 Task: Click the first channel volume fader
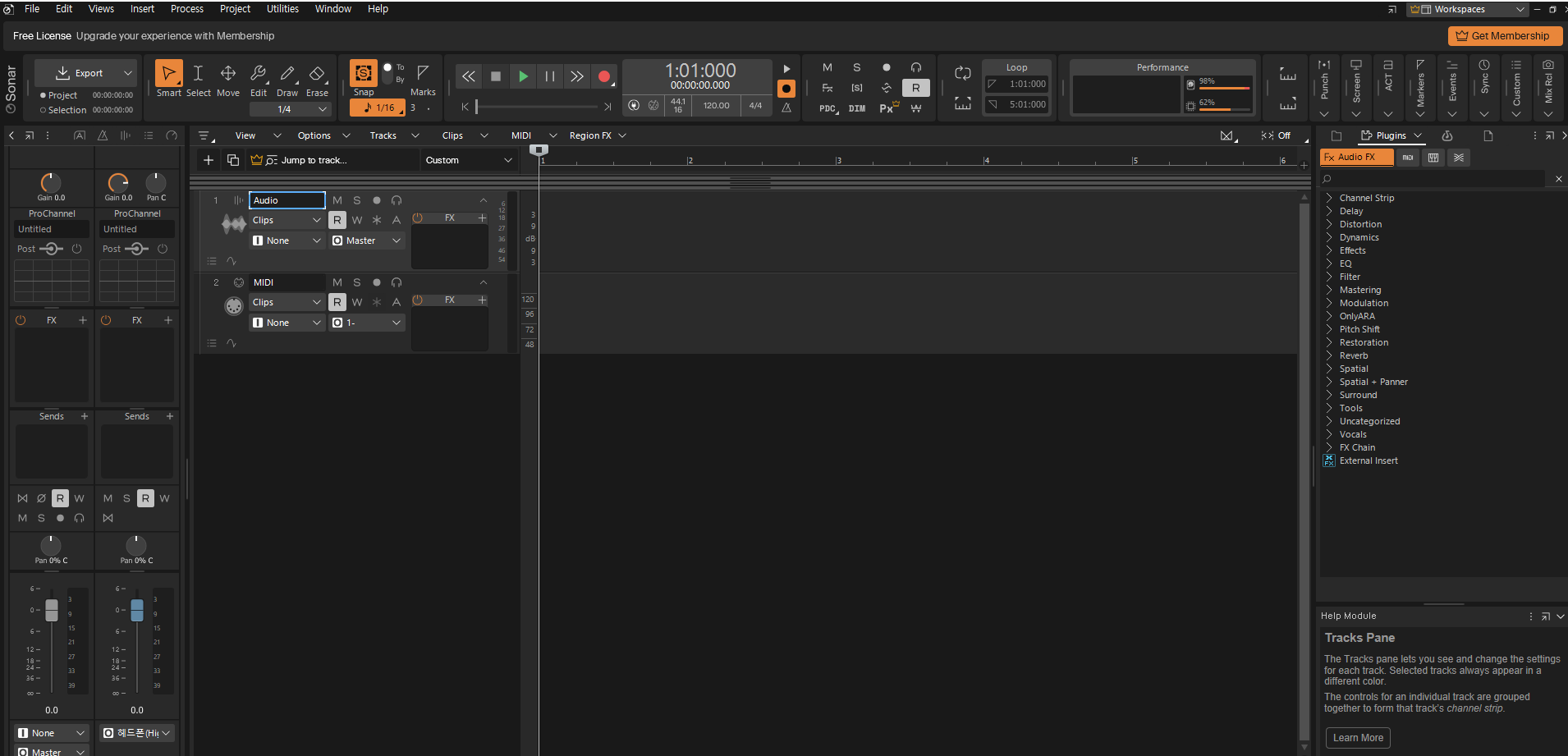[x=52, y=610]
